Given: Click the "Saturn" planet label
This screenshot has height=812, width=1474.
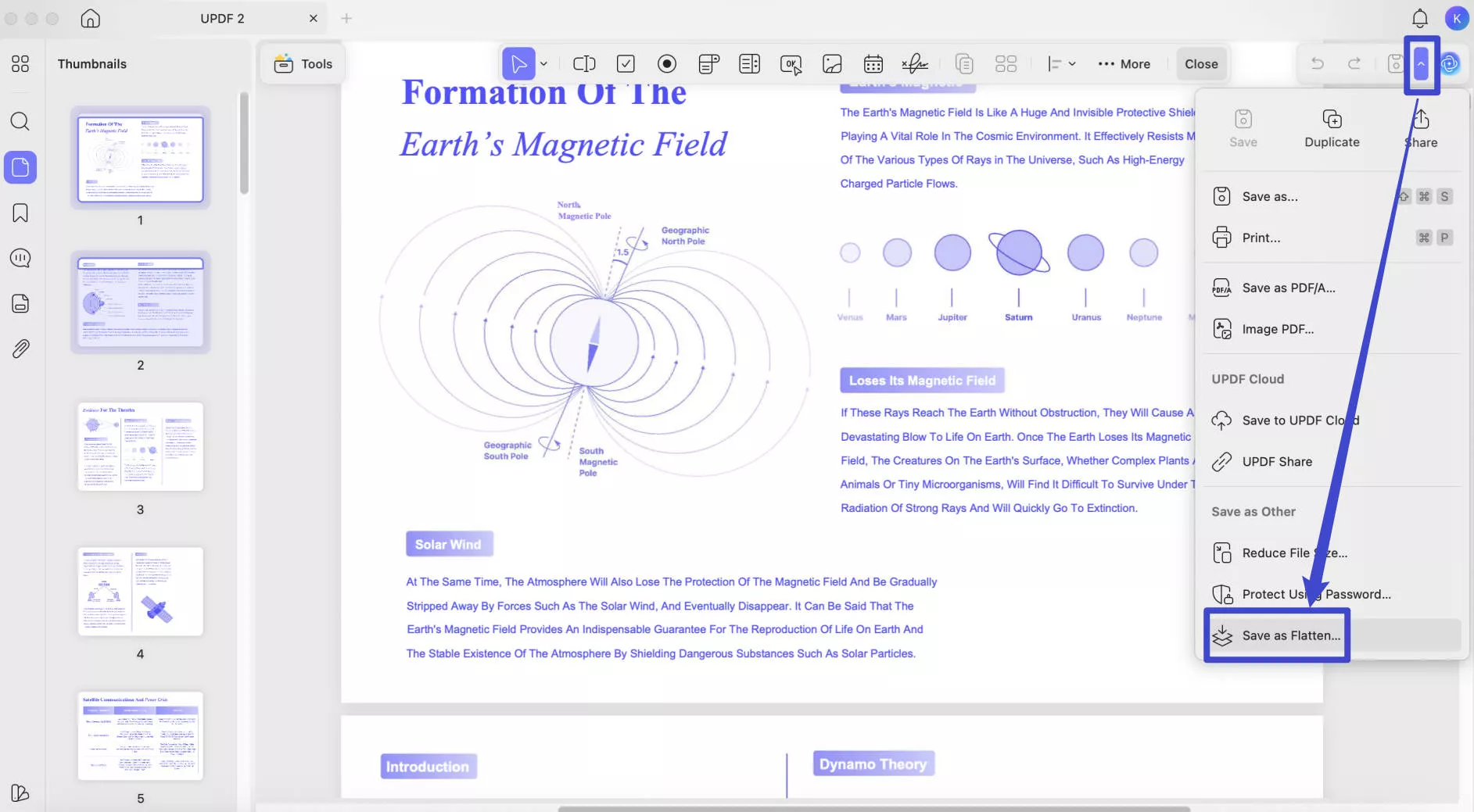Looking at the screenshot, I should (1019, 317).
